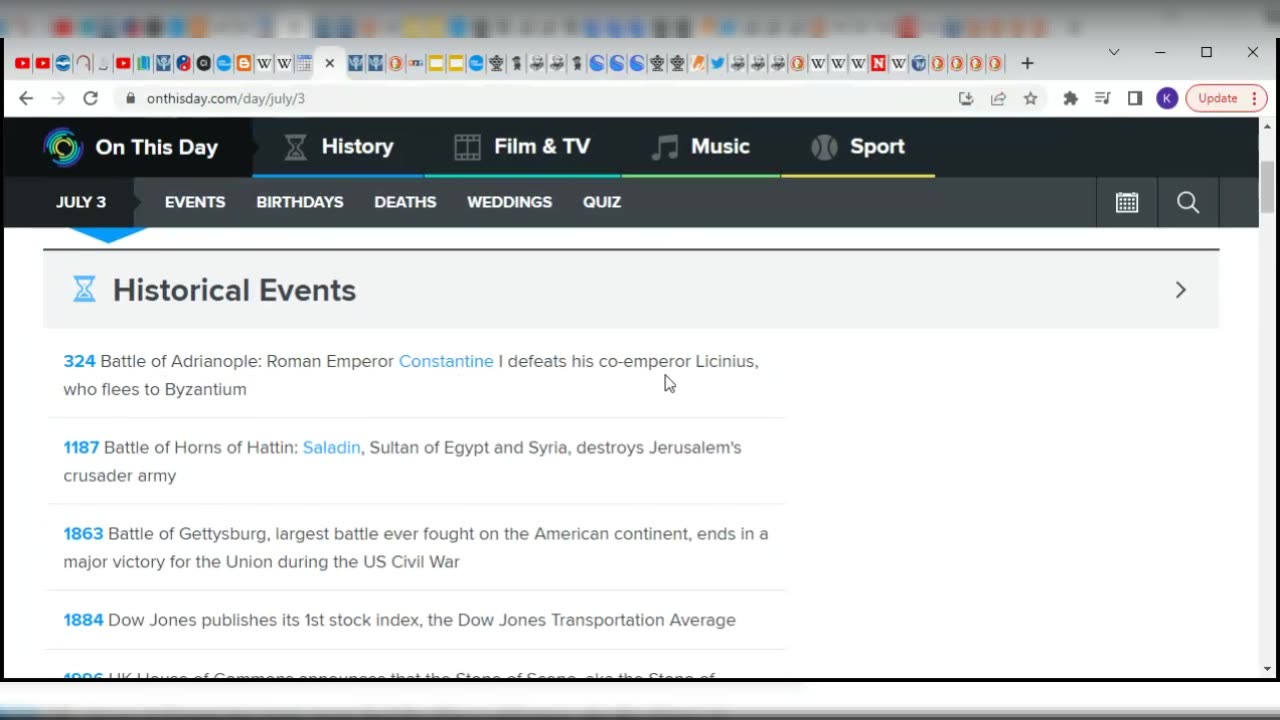Click the page vertical scrollbar thumb
Screen dimensions: 1280x720
click(1267, 187)
